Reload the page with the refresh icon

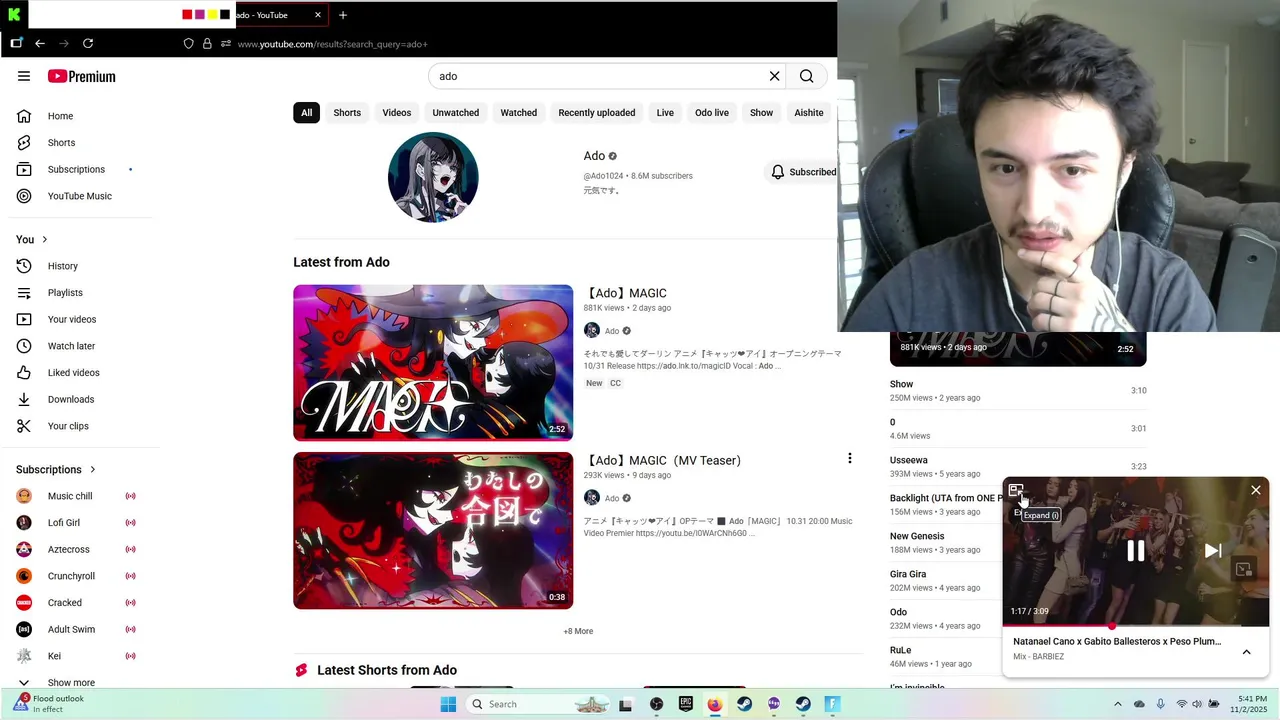pyautogui.click(x=88, y=44)
